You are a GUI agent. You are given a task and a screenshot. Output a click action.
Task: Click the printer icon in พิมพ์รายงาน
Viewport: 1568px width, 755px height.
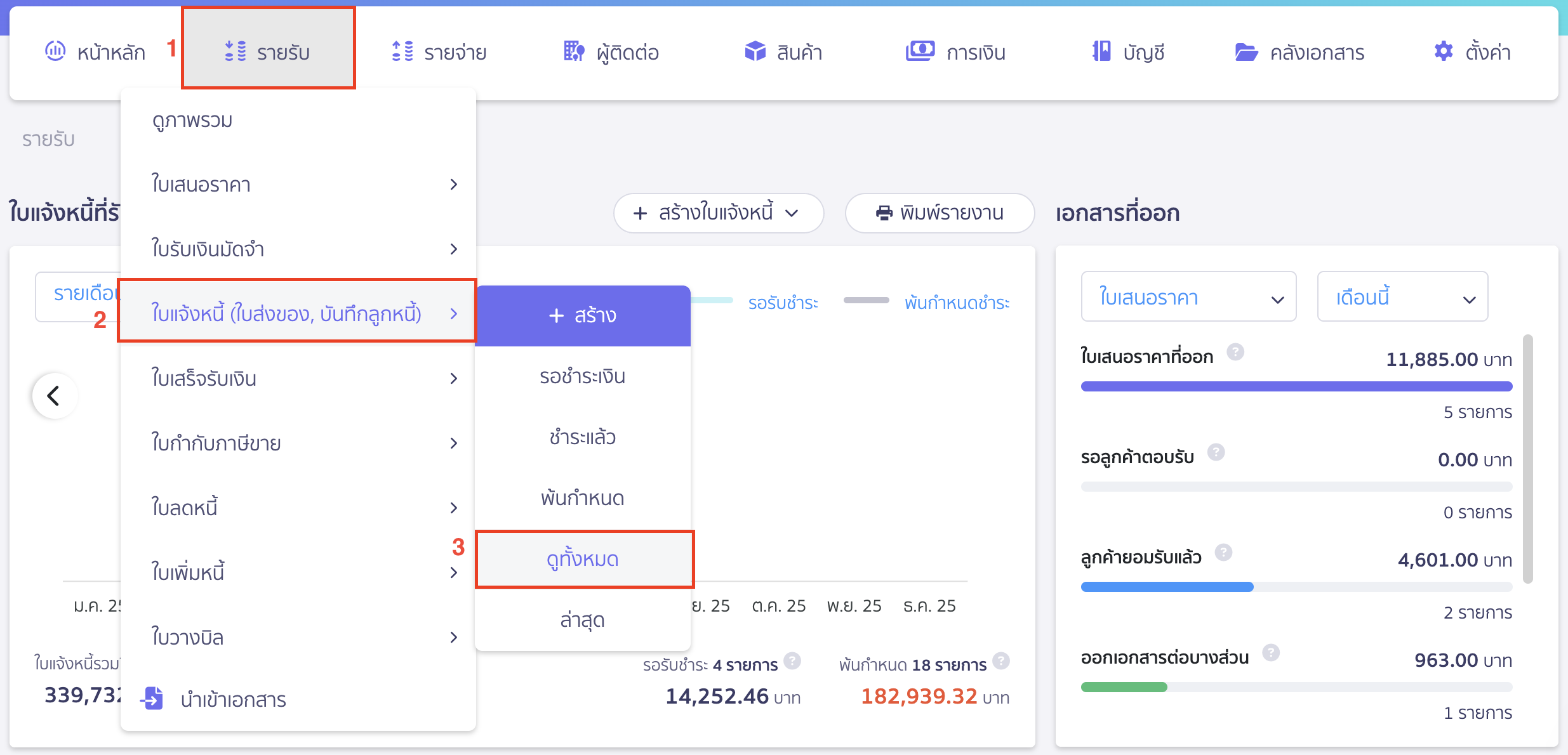pos(884,213)
